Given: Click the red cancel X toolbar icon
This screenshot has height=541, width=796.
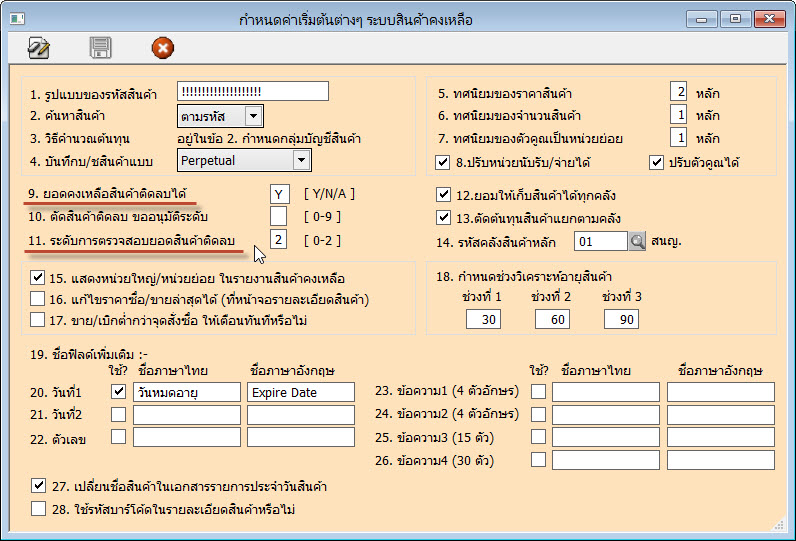Looking at the screenshot, I should [x=162, y=47].
